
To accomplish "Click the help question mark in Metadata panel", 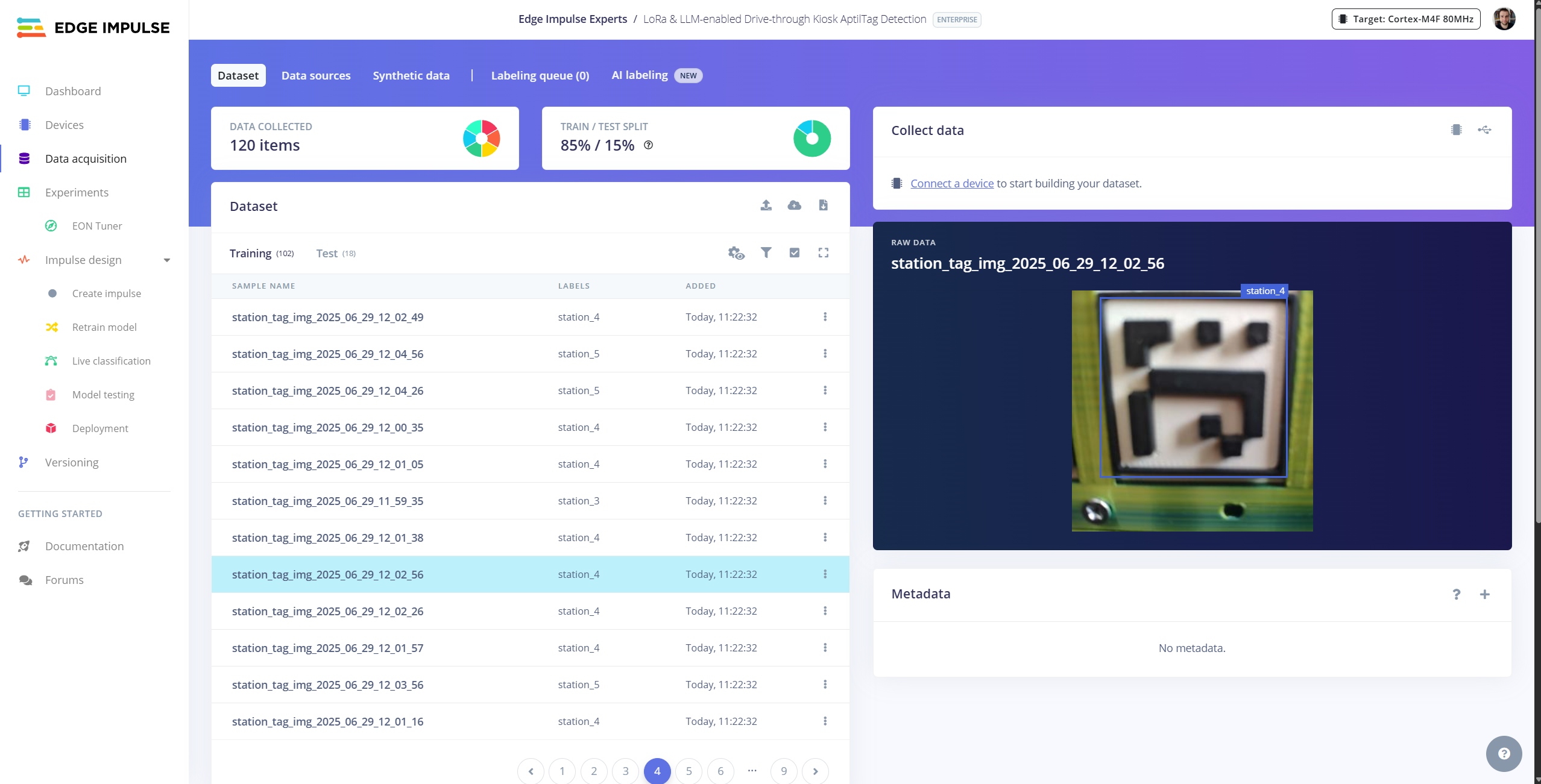I will click(1456, 594).
